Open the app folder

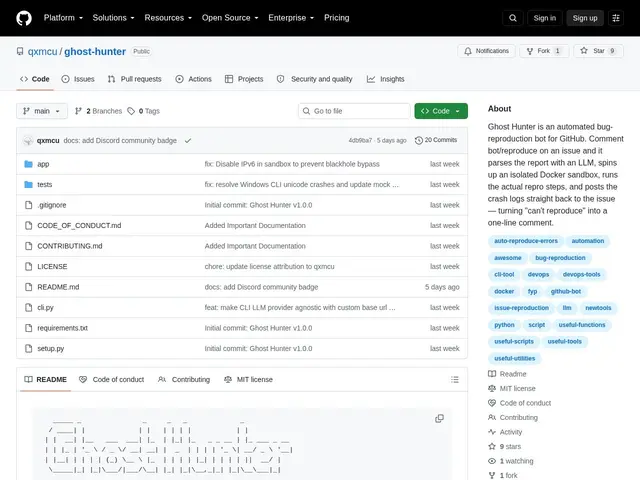point(43,164)
